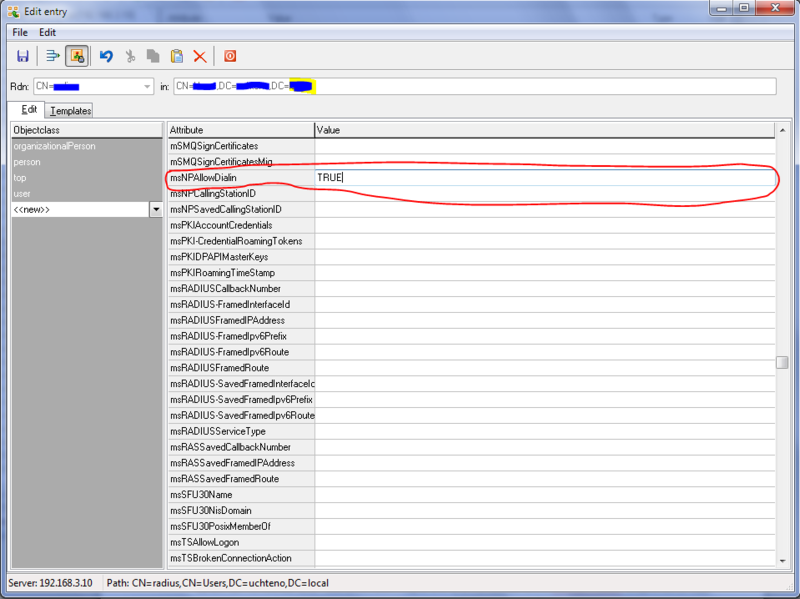Save the edited entry with the floppy disk icon

point(22,56)
